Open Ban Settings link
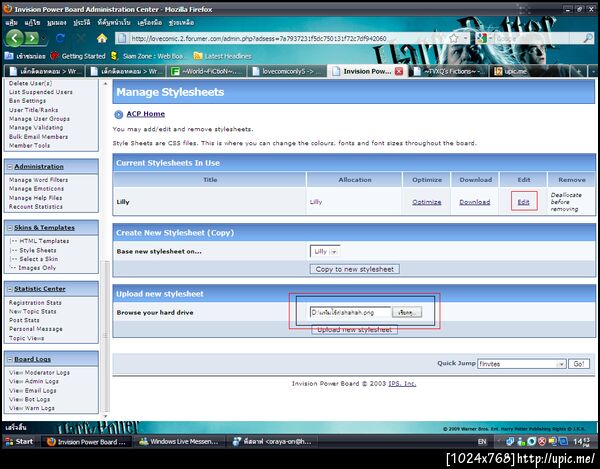The width and height of the screenshot is (600, 469). pyautogui.click(x=27, y=101)
